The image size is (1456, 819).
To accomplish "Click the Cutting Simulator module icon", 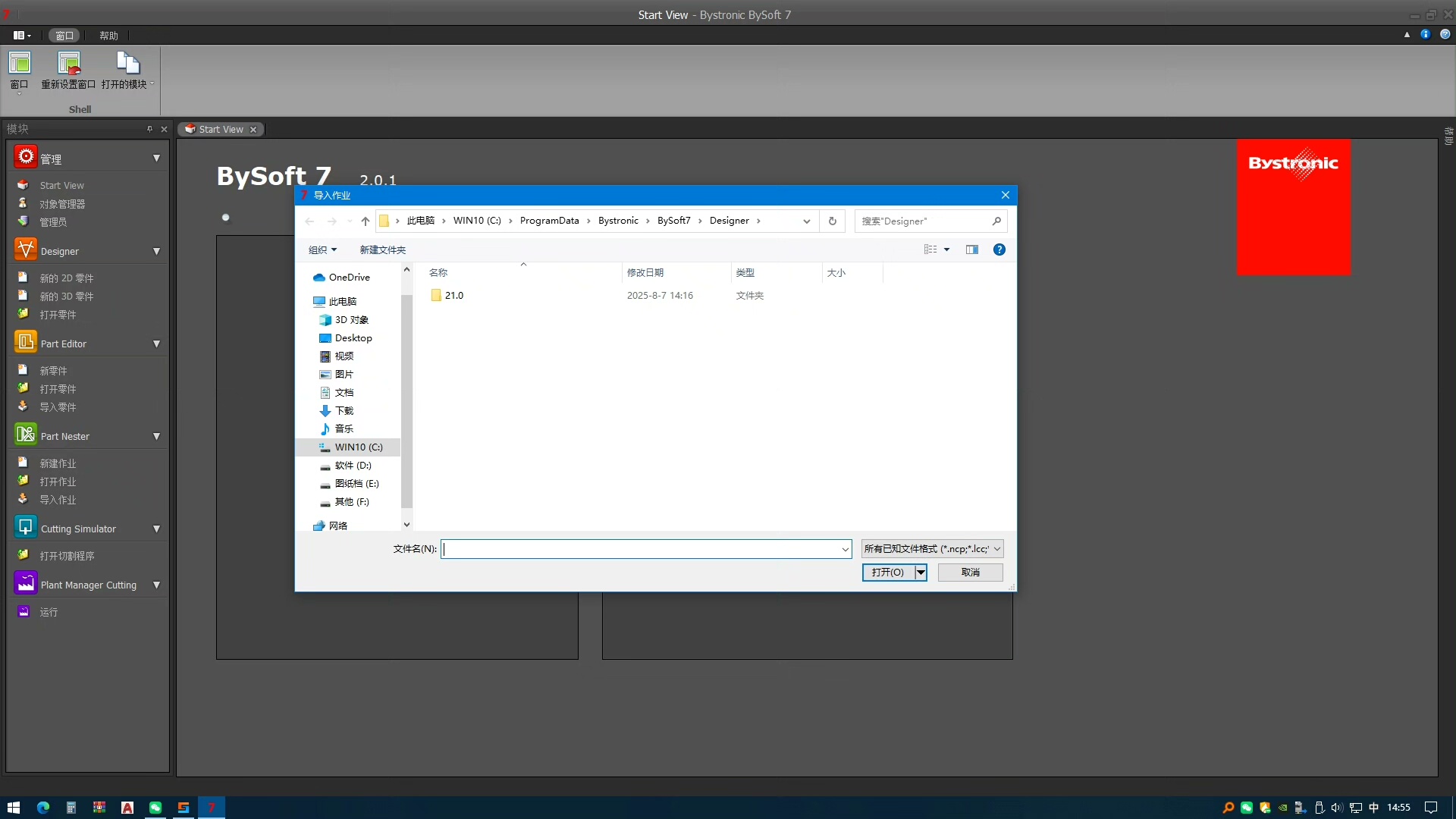I will (25, 527).
